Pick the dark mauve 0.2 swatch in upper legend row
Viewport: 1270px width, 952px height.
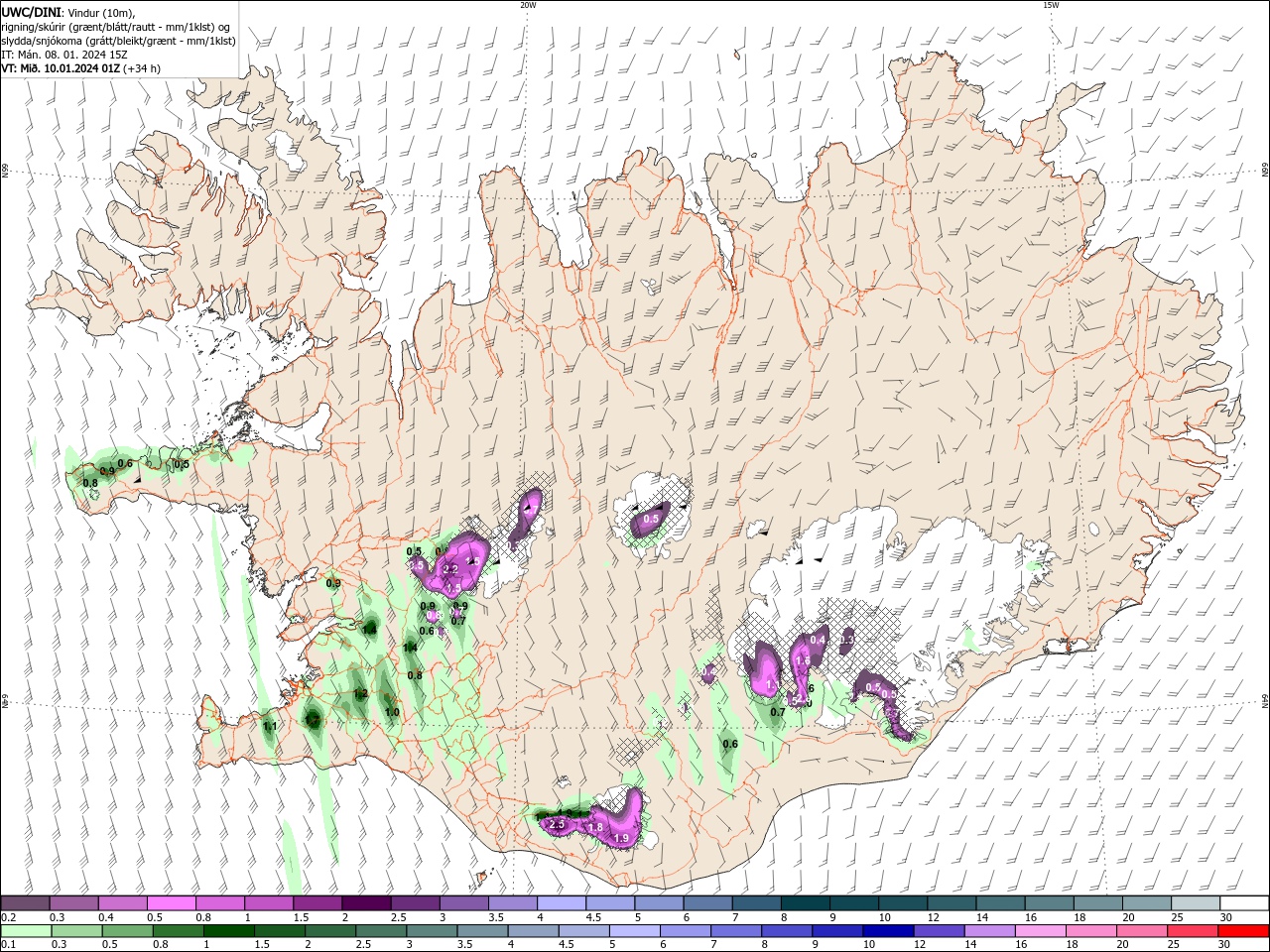26,903
